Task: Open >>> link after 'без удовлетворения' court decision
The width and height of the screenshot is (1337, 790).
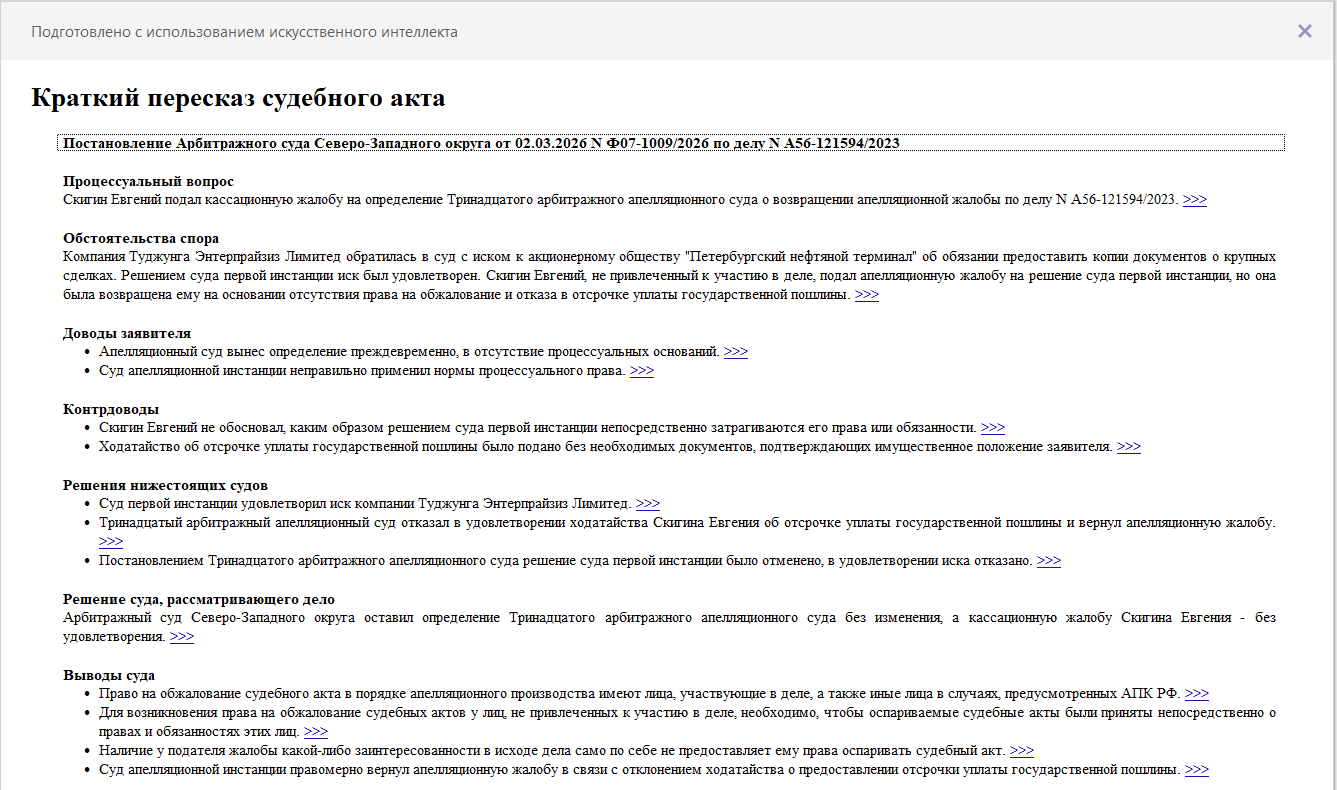Action: [181, 637]
